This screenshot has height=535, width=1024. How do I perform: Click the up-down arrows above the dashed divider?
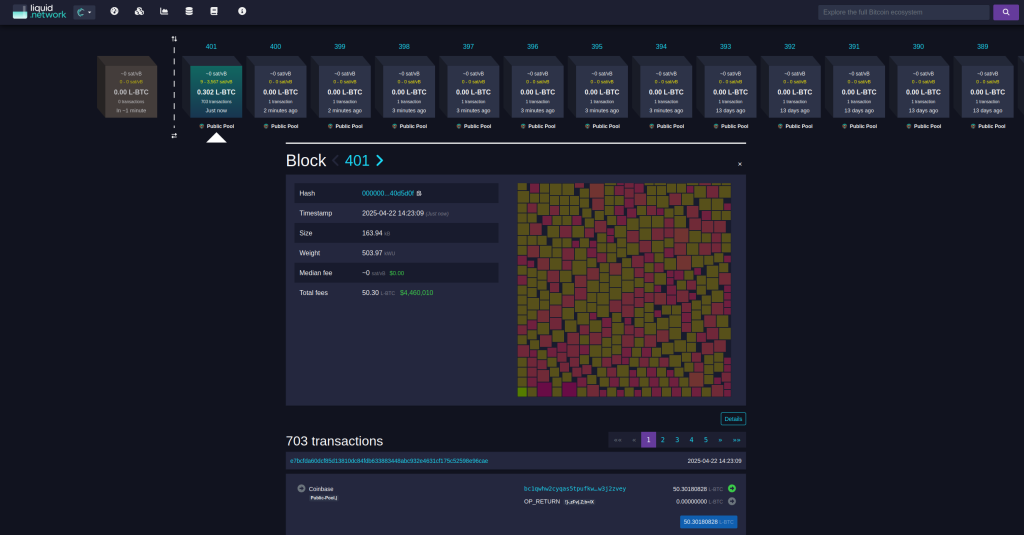174,39
